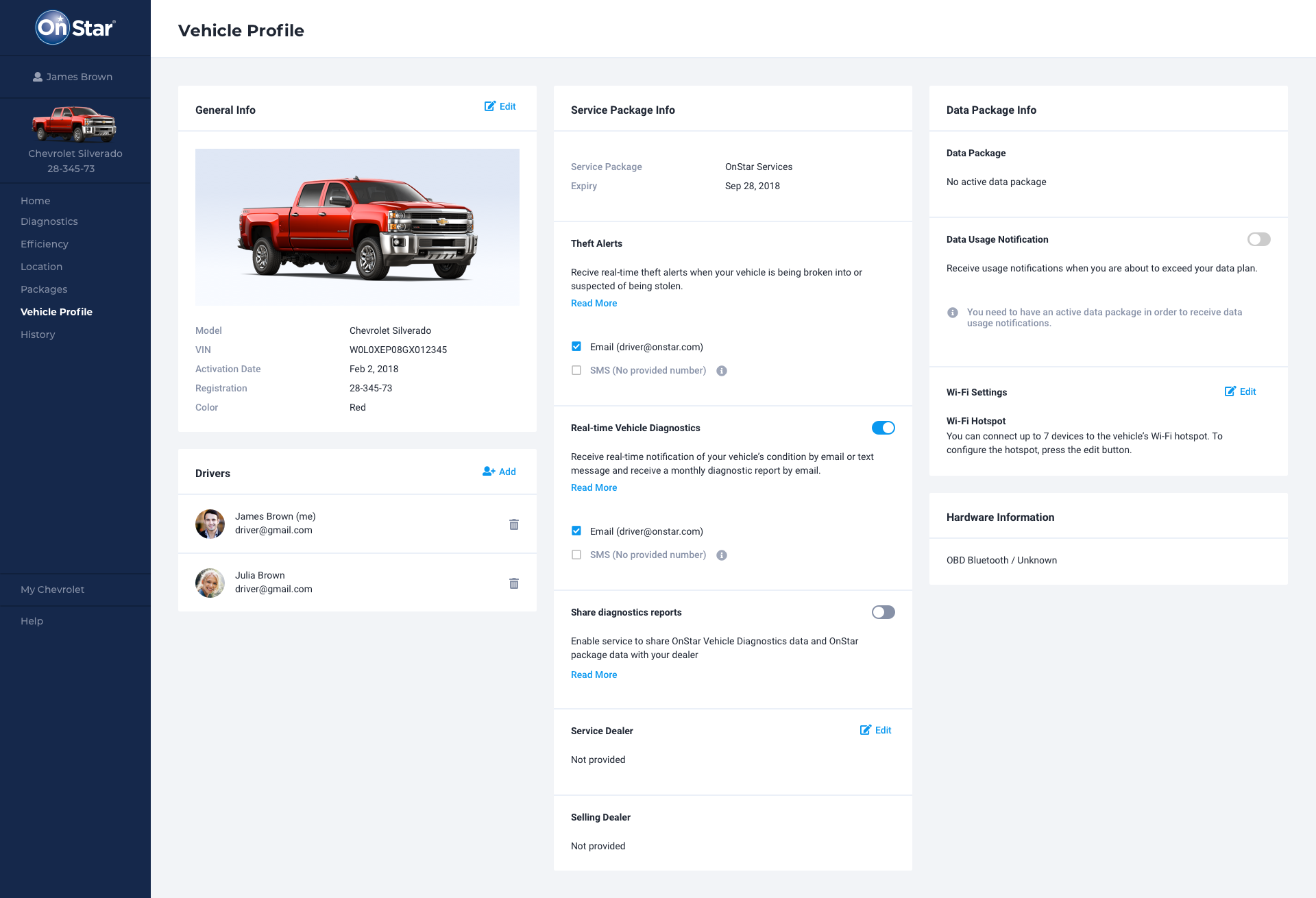Open History page
Image resolution: width=1316 pixels, height=898 pixels.
(x=38, y=335)
